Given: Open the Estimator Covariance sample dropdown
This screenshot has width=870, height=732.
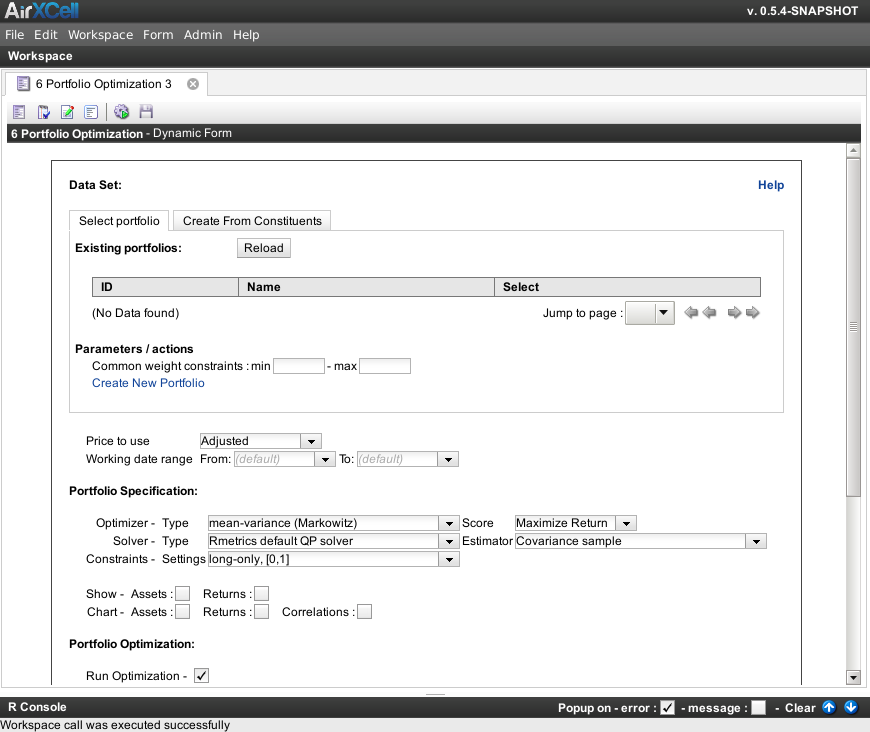Looking at the screenshot, I should (756, 541).
